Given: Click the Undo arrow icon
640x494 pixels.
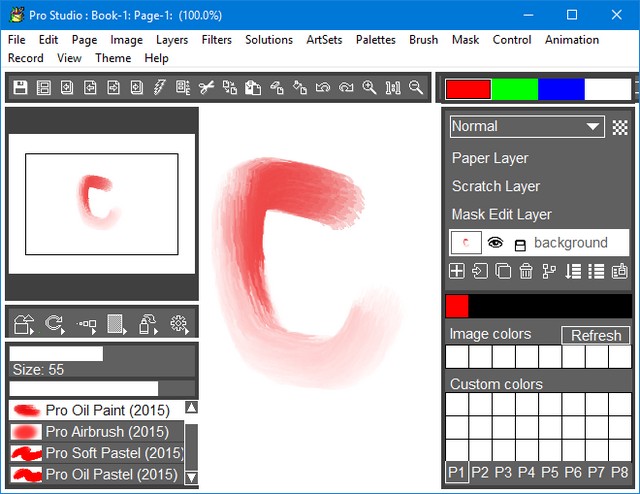Looking at the screenshot, I should pos(322,88).
